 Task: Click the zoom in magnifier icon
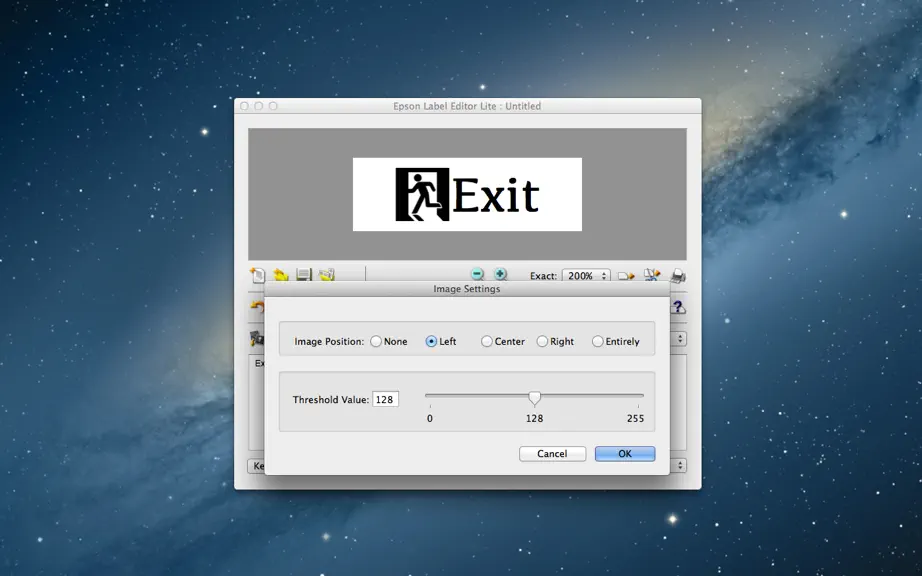pyautogui.click(x=500, y=274)
